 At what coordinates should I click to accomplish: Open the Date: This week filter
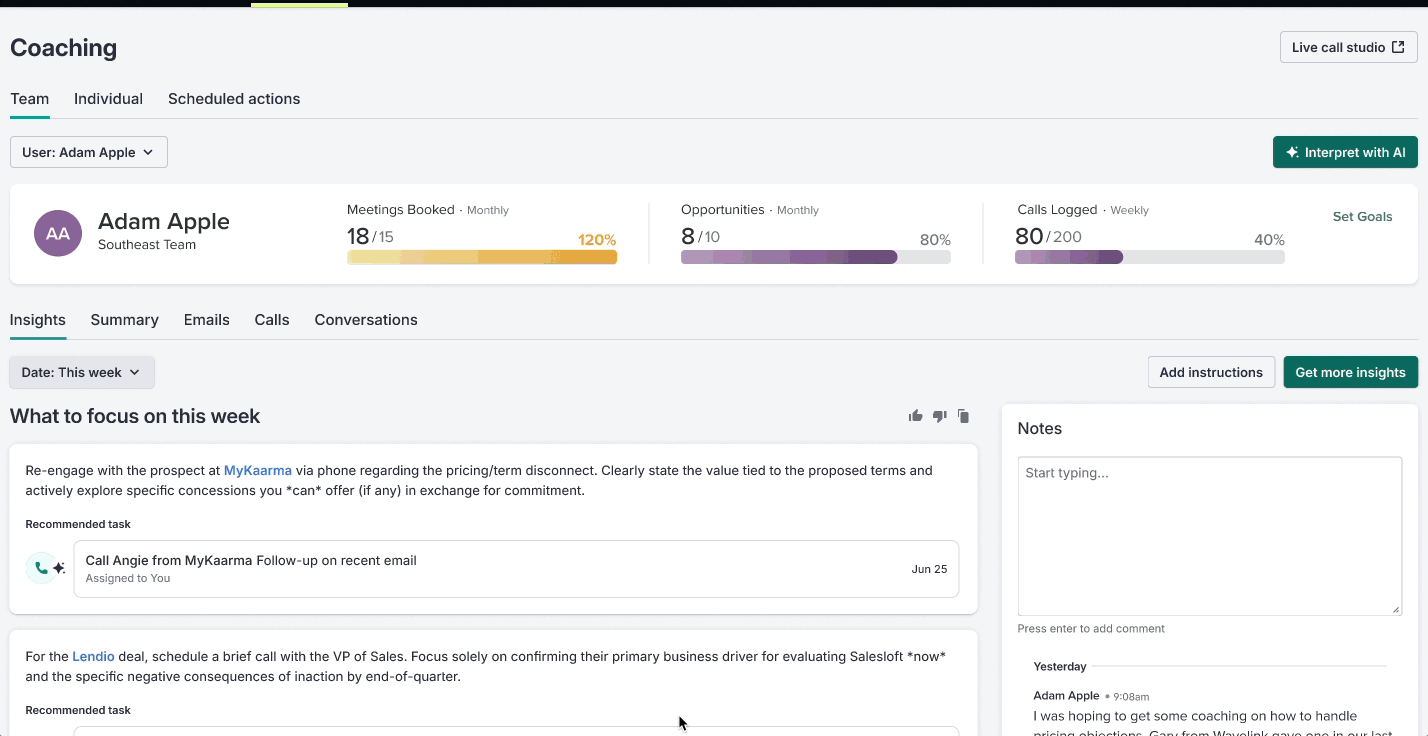tap(82, 372)
